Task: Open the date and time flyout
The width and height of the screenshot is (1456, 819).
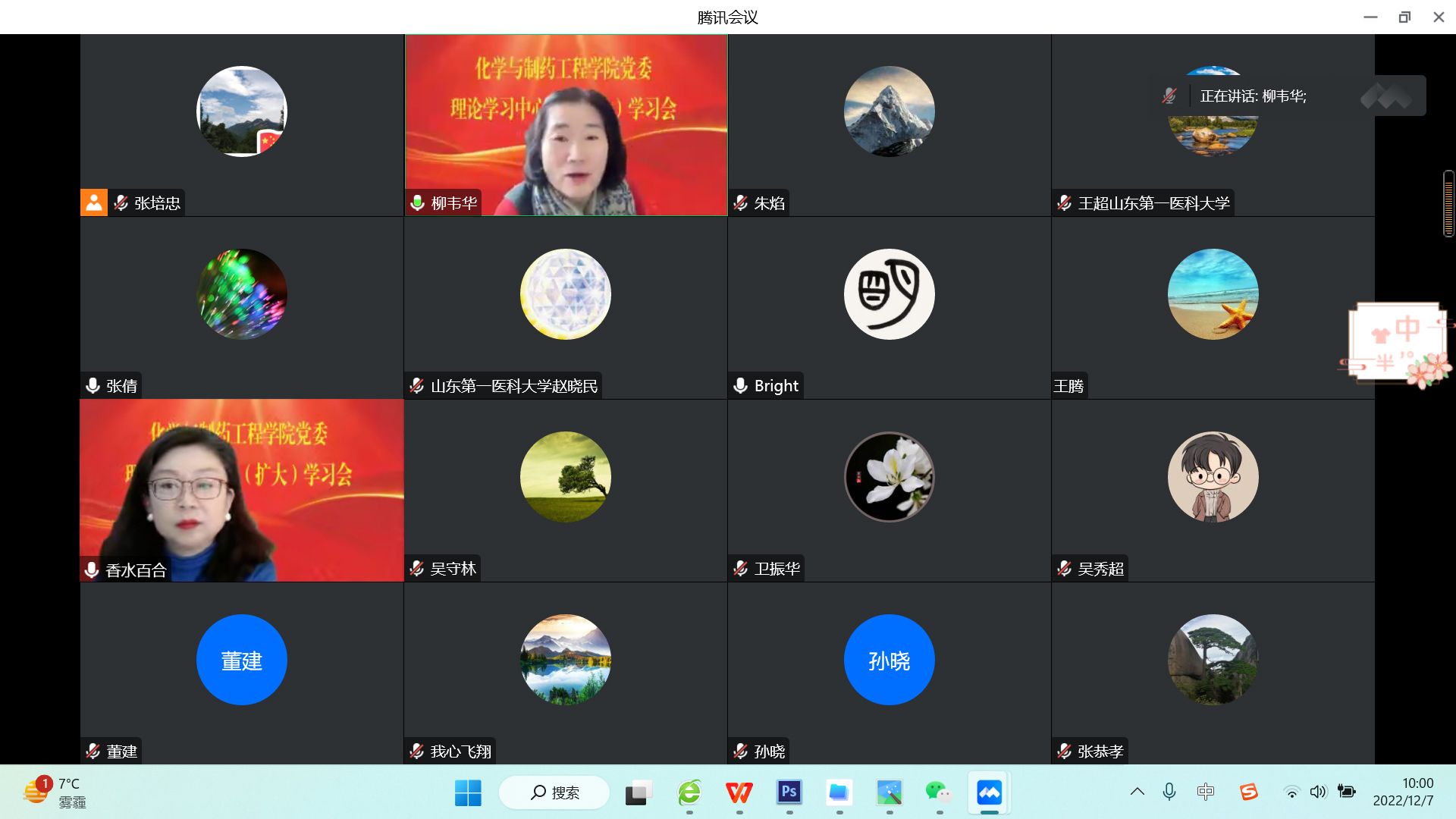Action: (x=1403, y=792)
